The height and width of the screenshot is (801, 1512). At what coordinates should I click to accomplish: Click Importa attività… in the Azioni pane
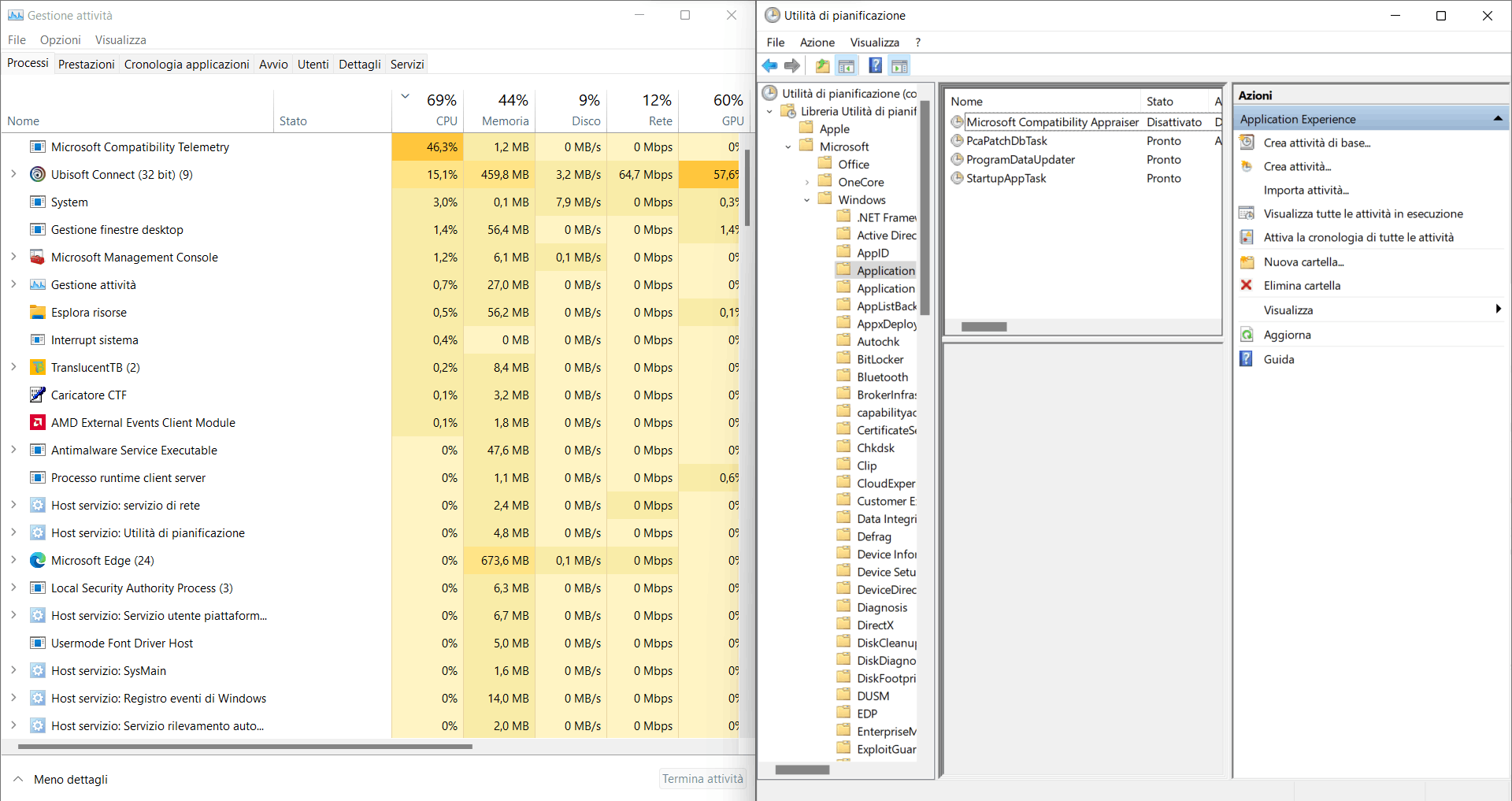(x=1306, y=190)
